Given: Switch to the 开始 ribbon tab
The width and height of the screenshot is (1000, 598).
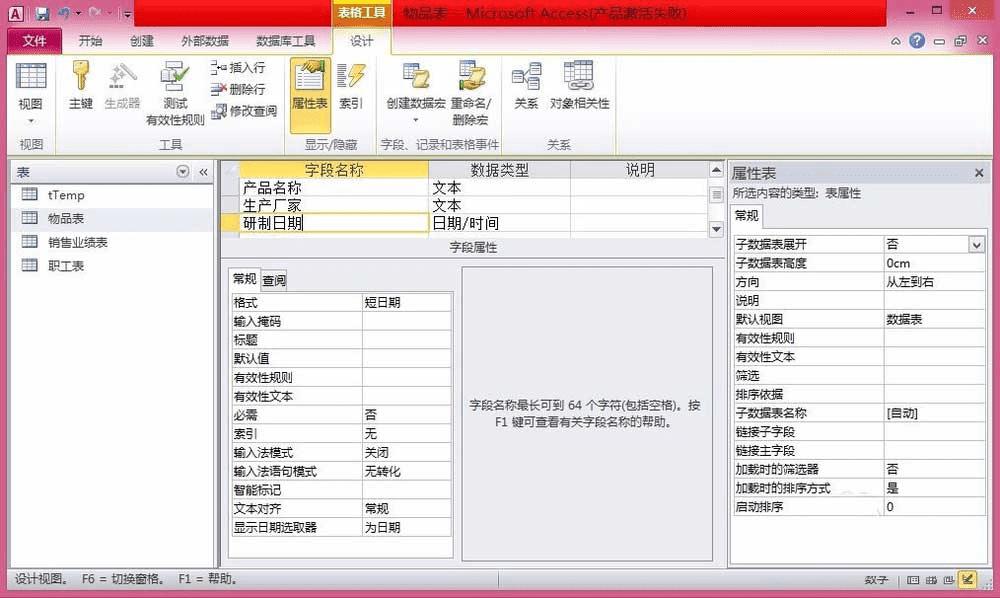Looking at the screenshot, I should pyautogui.click(x=90, y=41).
